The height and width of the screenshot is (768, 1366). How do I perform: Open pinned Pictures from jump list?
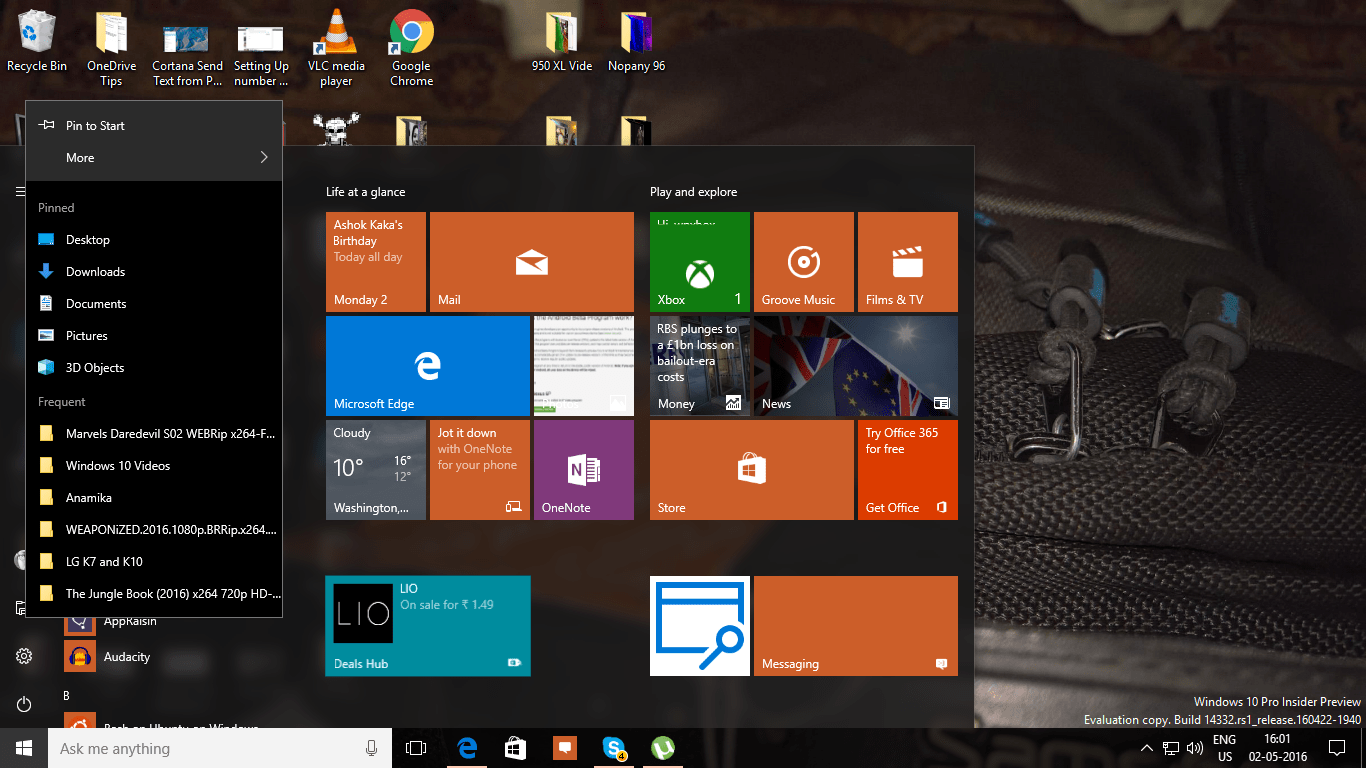pyautogui.click(x=154, y=335)
